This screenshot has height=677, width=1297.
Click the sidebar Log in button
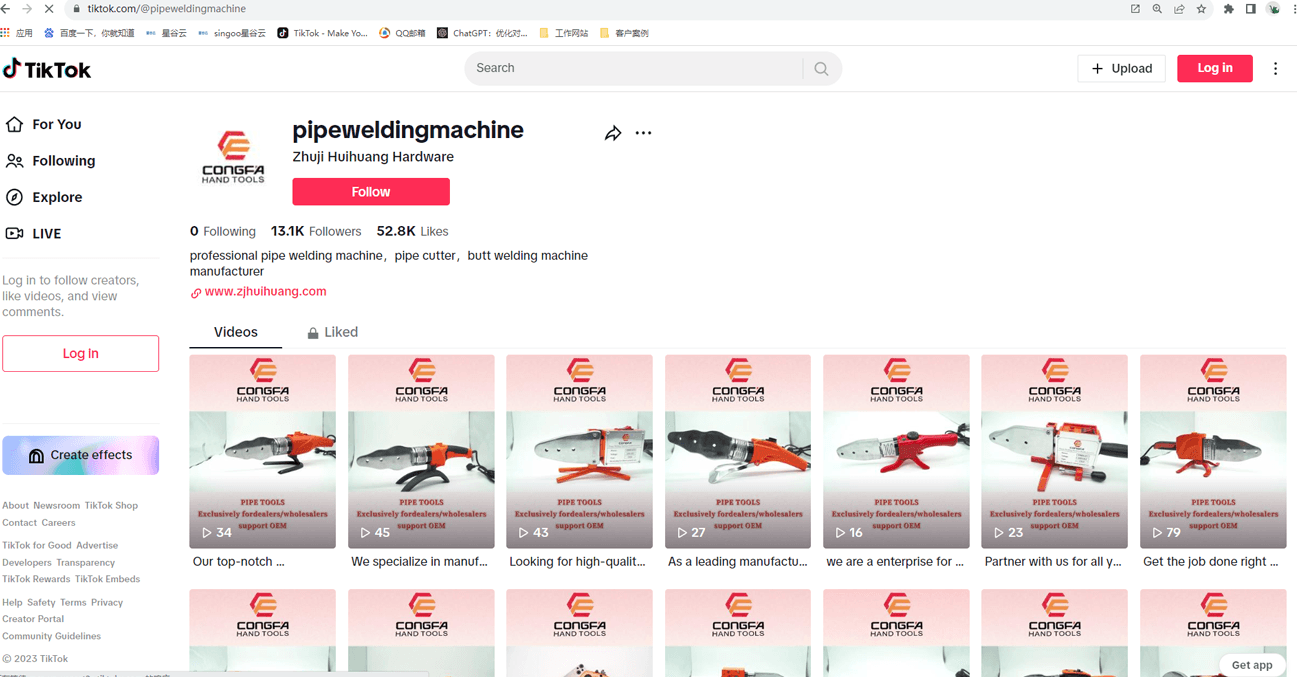[80, 353]
